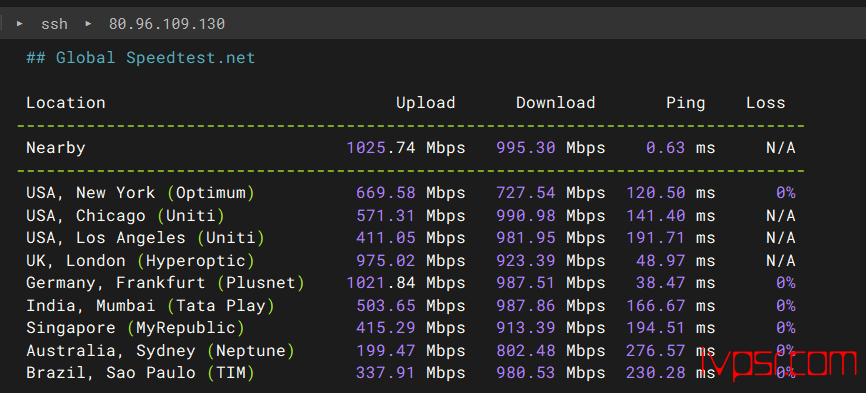Click Mumbai download 987.86
This screenshot has height=393, width=866.
(x=526, y=306)
